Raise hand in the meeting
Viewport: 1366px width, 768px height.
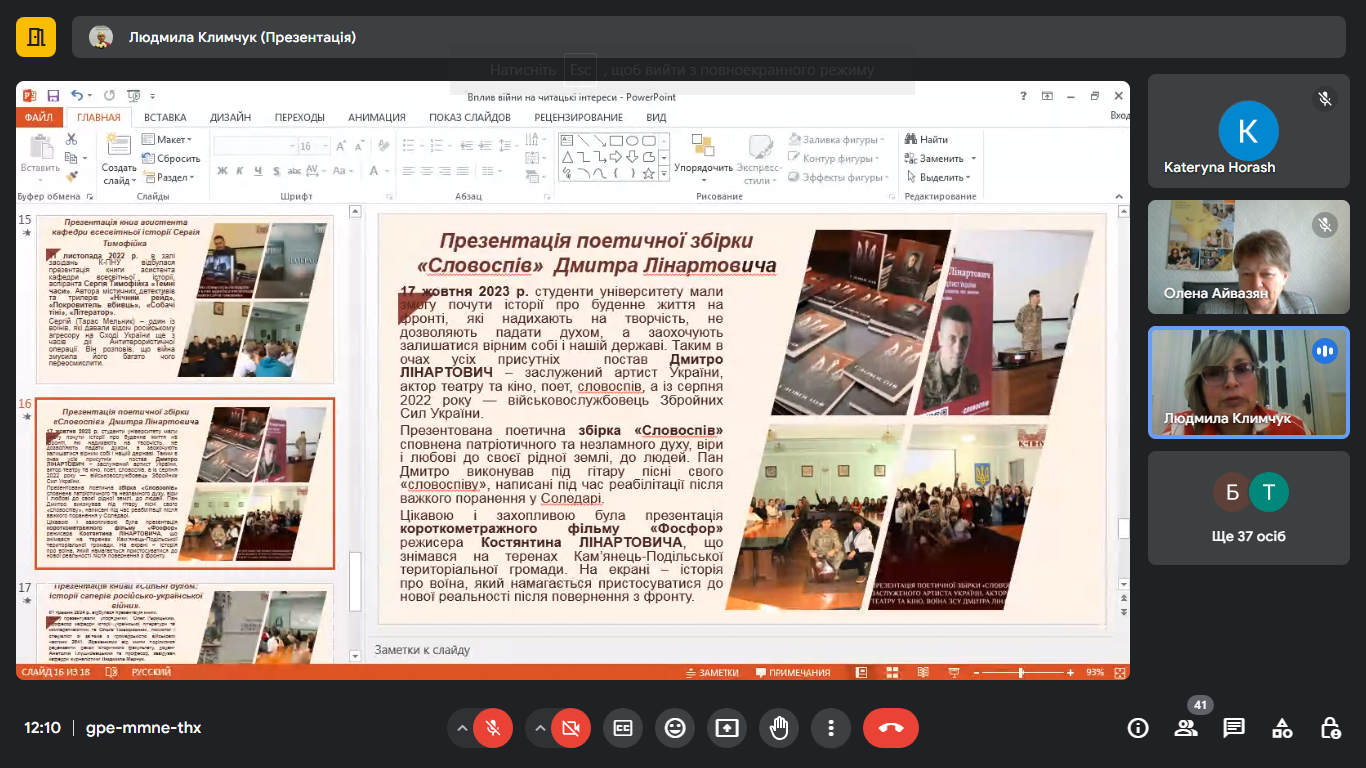tap(779, 728)
